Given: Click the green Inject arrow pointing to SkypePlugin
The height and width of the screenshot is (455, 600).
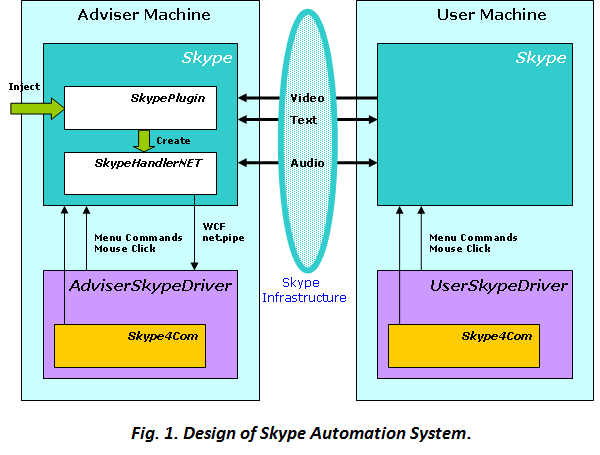Looking at the screenshot, I should (x=38, y=109).
